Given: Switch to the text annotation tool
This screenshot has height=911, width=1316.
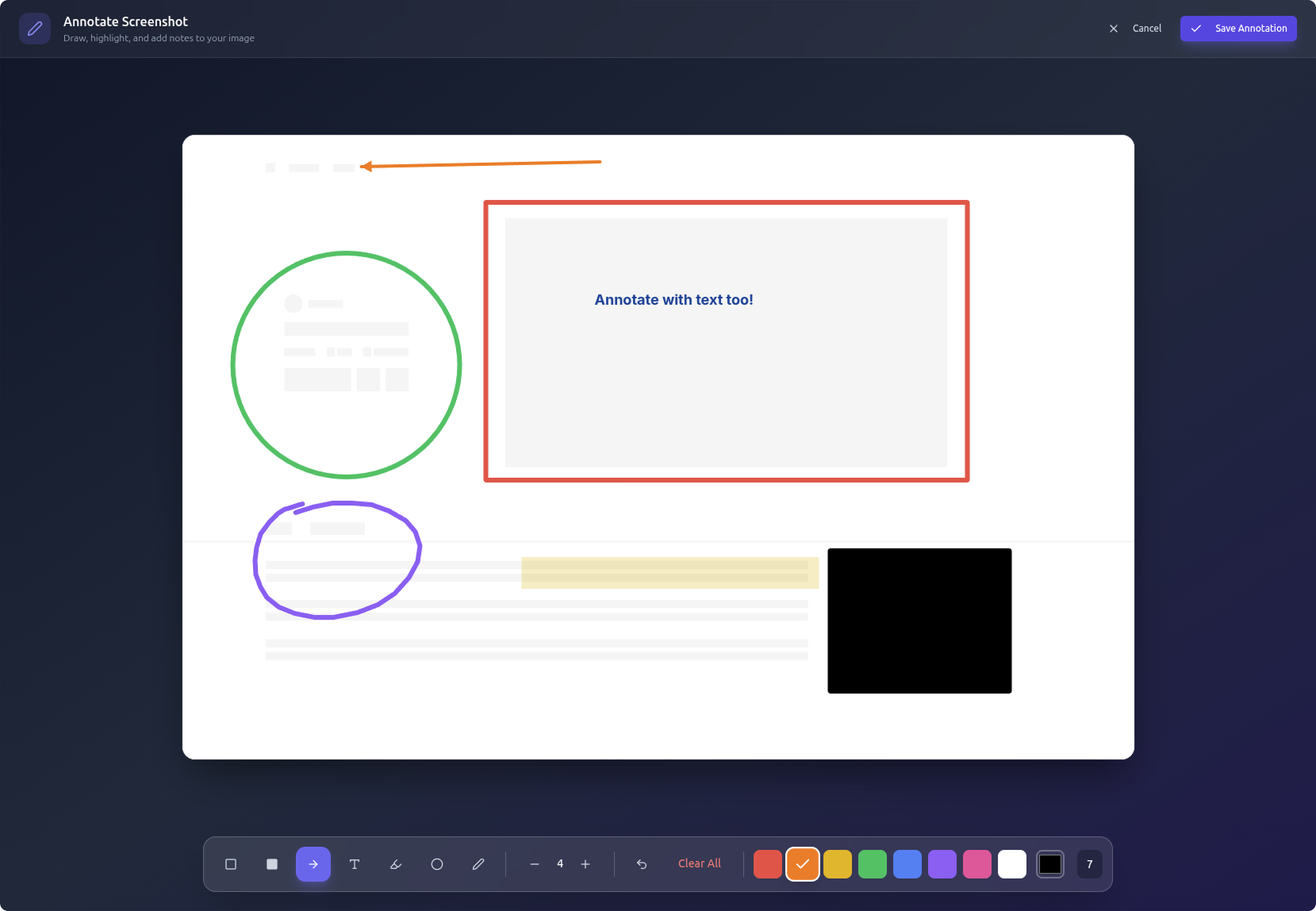Looking at the screenshot, I should coord(355,864).
